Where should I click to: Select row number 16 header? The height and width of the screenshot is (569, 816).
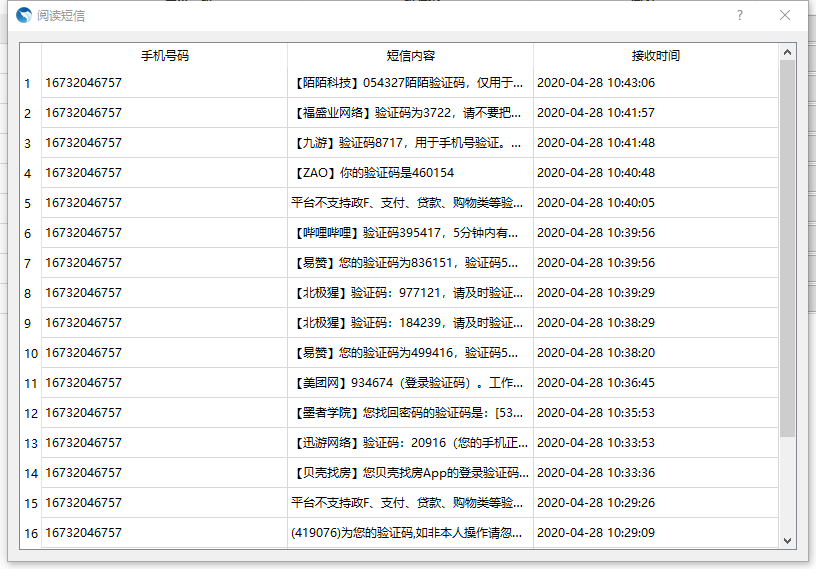[30, 533]
